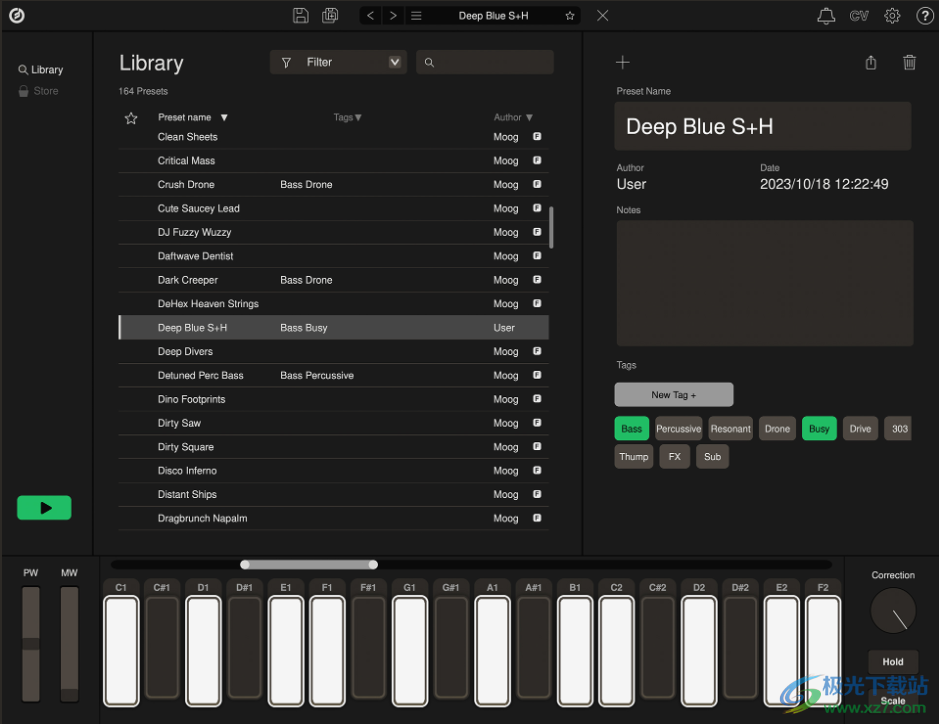Enable the Percussive tag
The image size is (939, 724).
pos(678,429)
